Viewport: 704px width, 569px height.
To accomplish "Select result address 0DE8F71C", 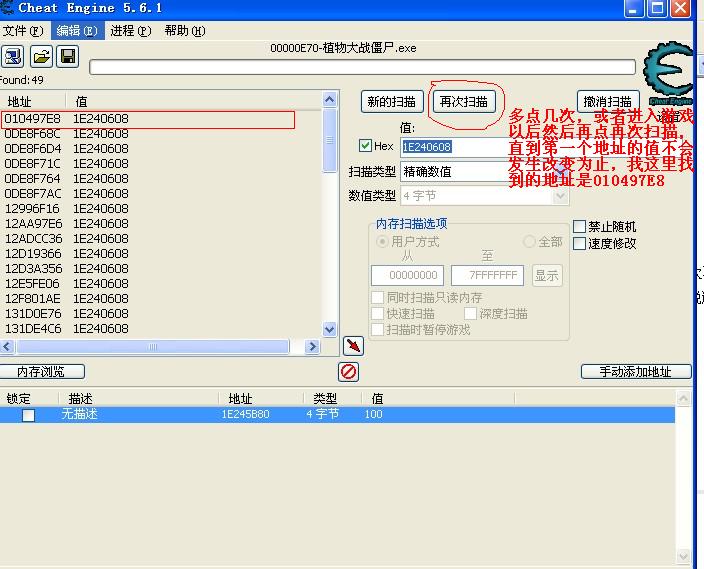I will (x=32, y=163).
